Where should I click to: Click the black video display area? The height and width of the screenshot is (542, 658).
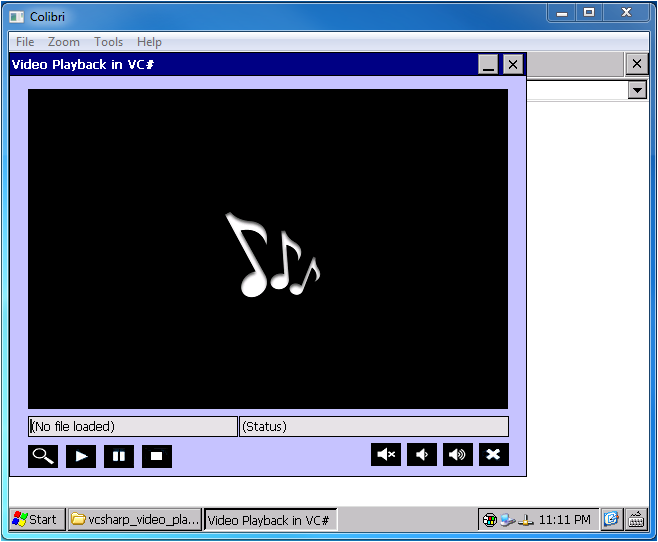(268, 249)
